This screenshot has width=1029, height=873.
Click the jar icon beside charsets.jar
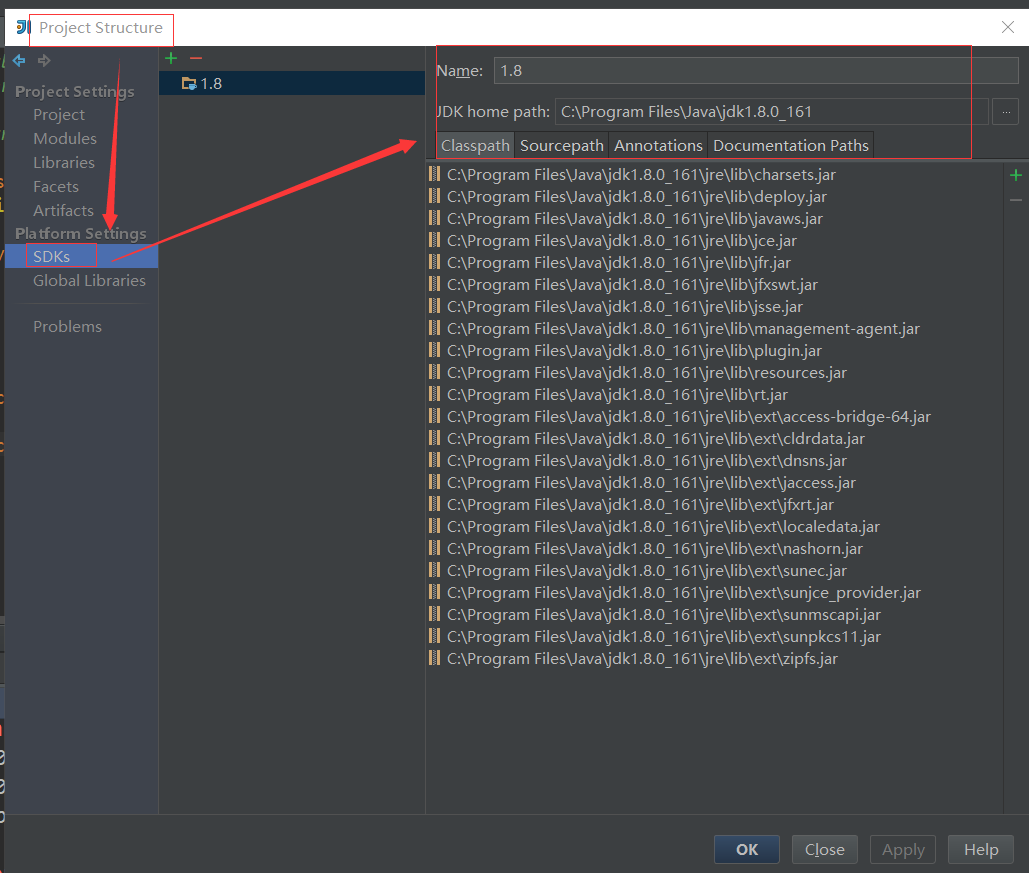434,174
